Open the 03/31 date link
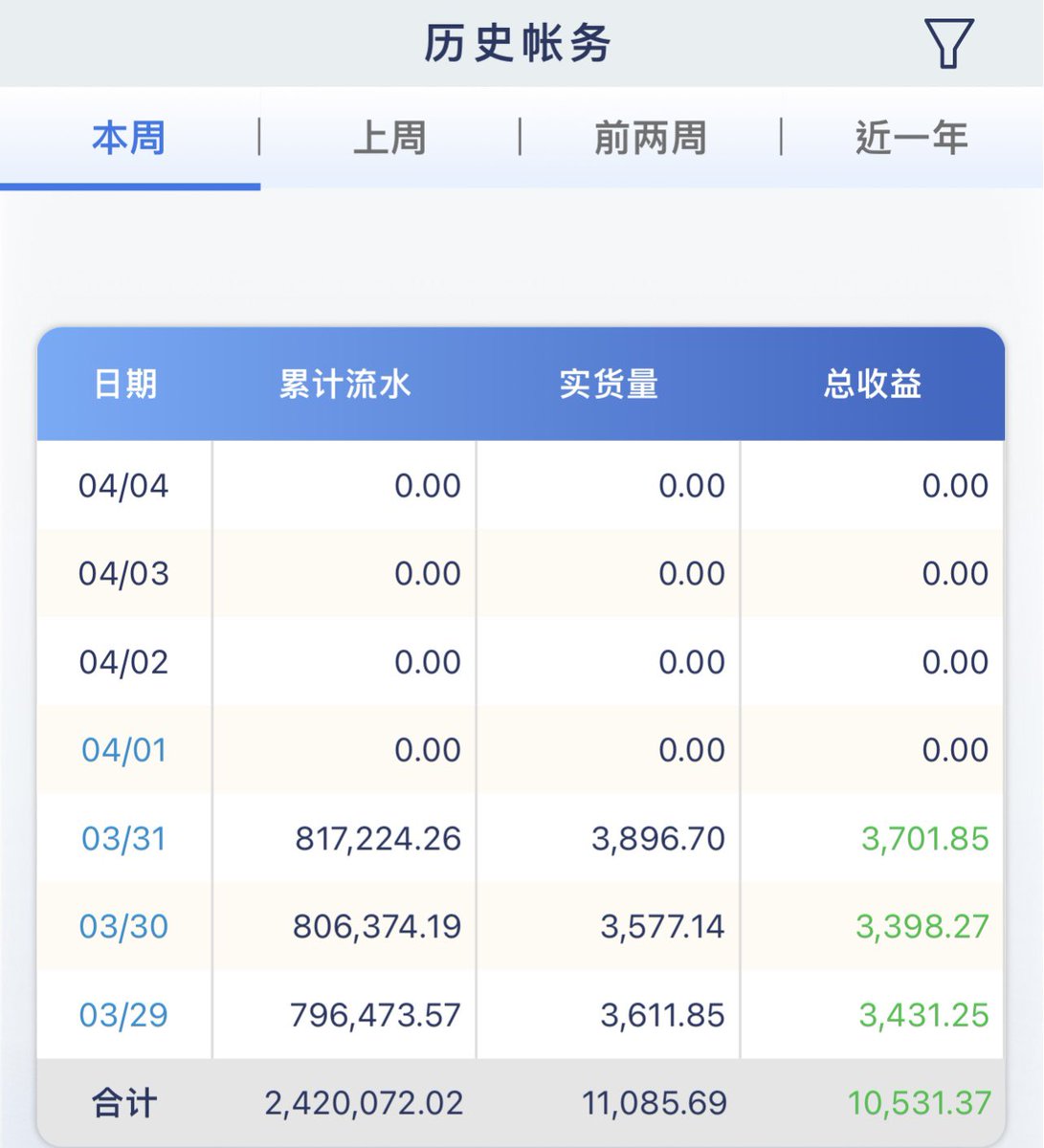The height and width of the screenshot is (1148, 1044). tap(124, 839)
